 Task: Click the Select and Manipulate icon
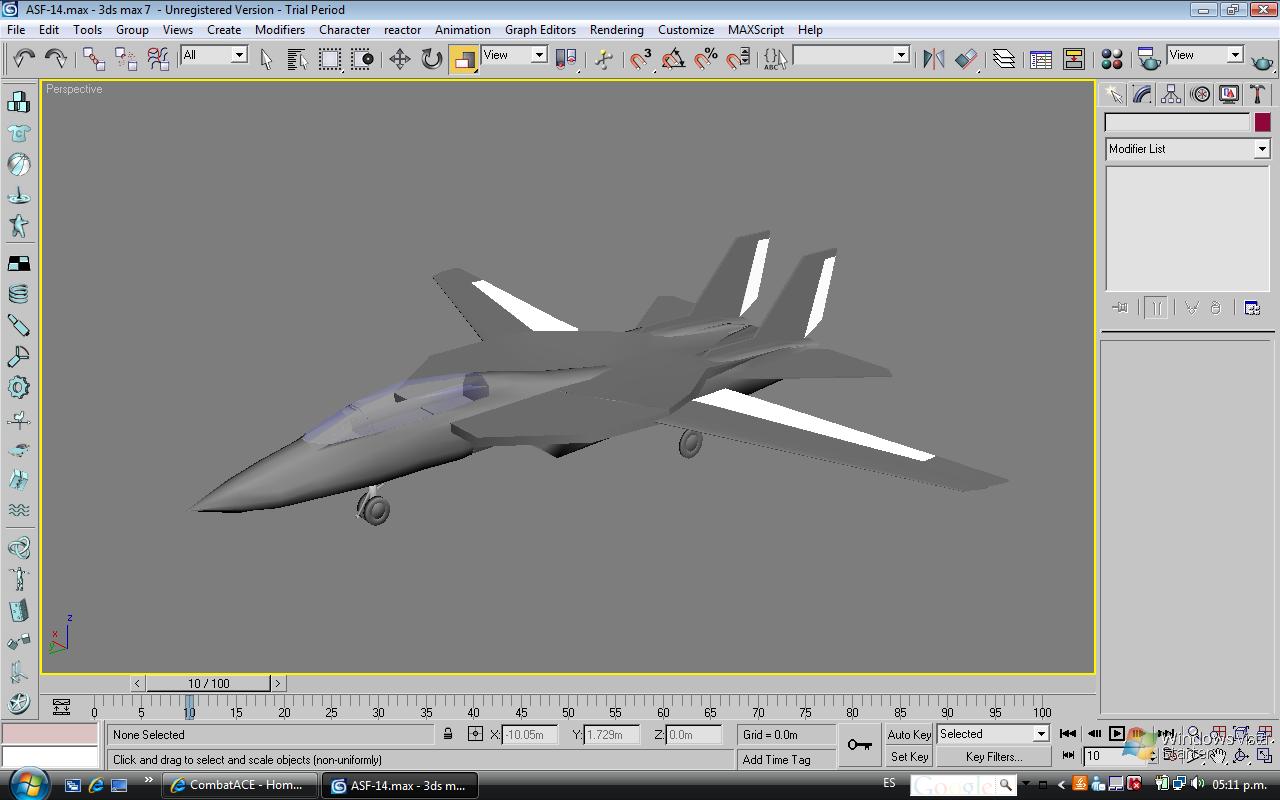point(604,59)
